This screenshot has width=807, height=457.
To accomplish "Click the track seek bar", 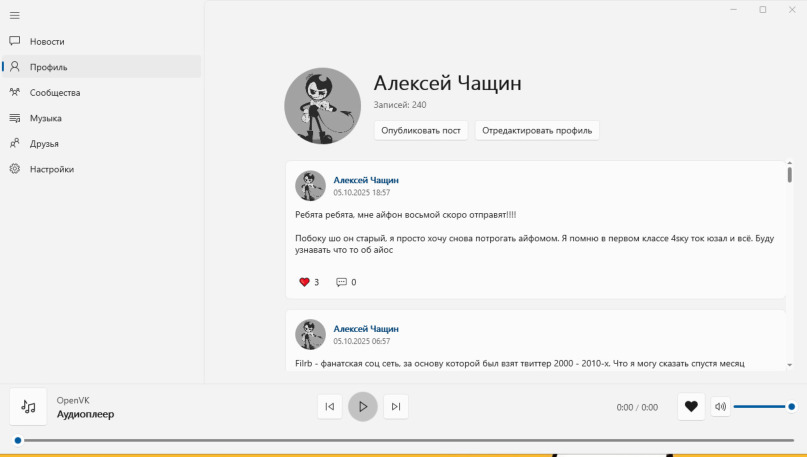I will pyautogui.click(x=406, y=441).
